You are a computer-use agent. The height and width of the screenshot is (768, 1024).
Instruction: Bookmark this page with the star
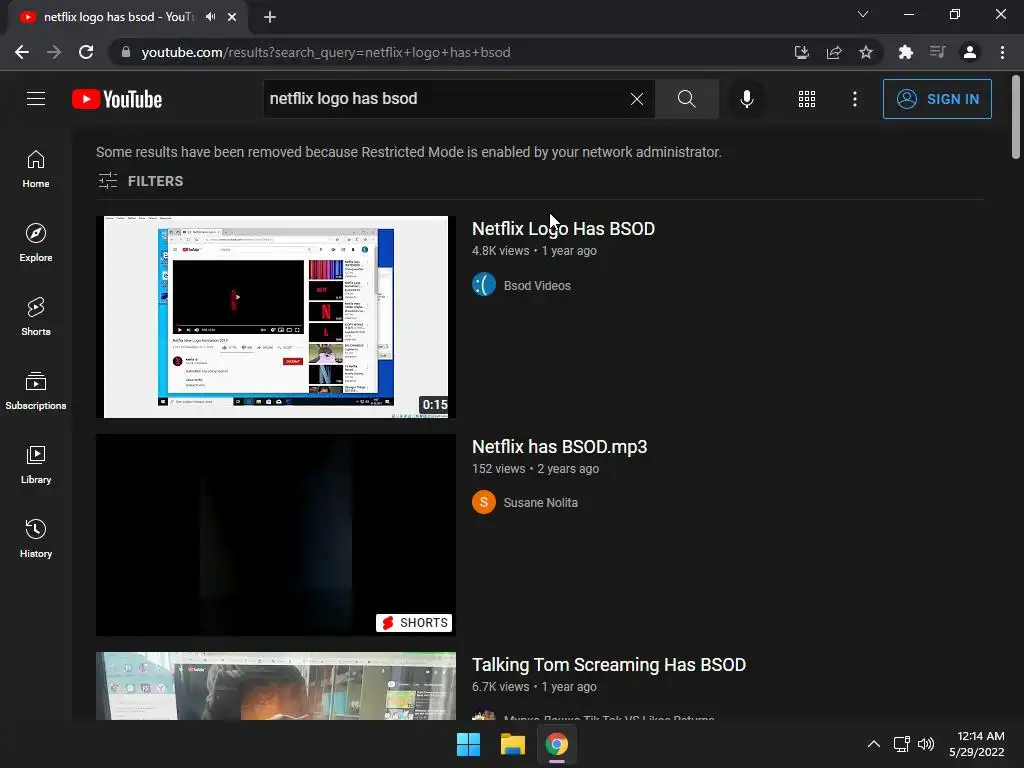click(866, 52)
